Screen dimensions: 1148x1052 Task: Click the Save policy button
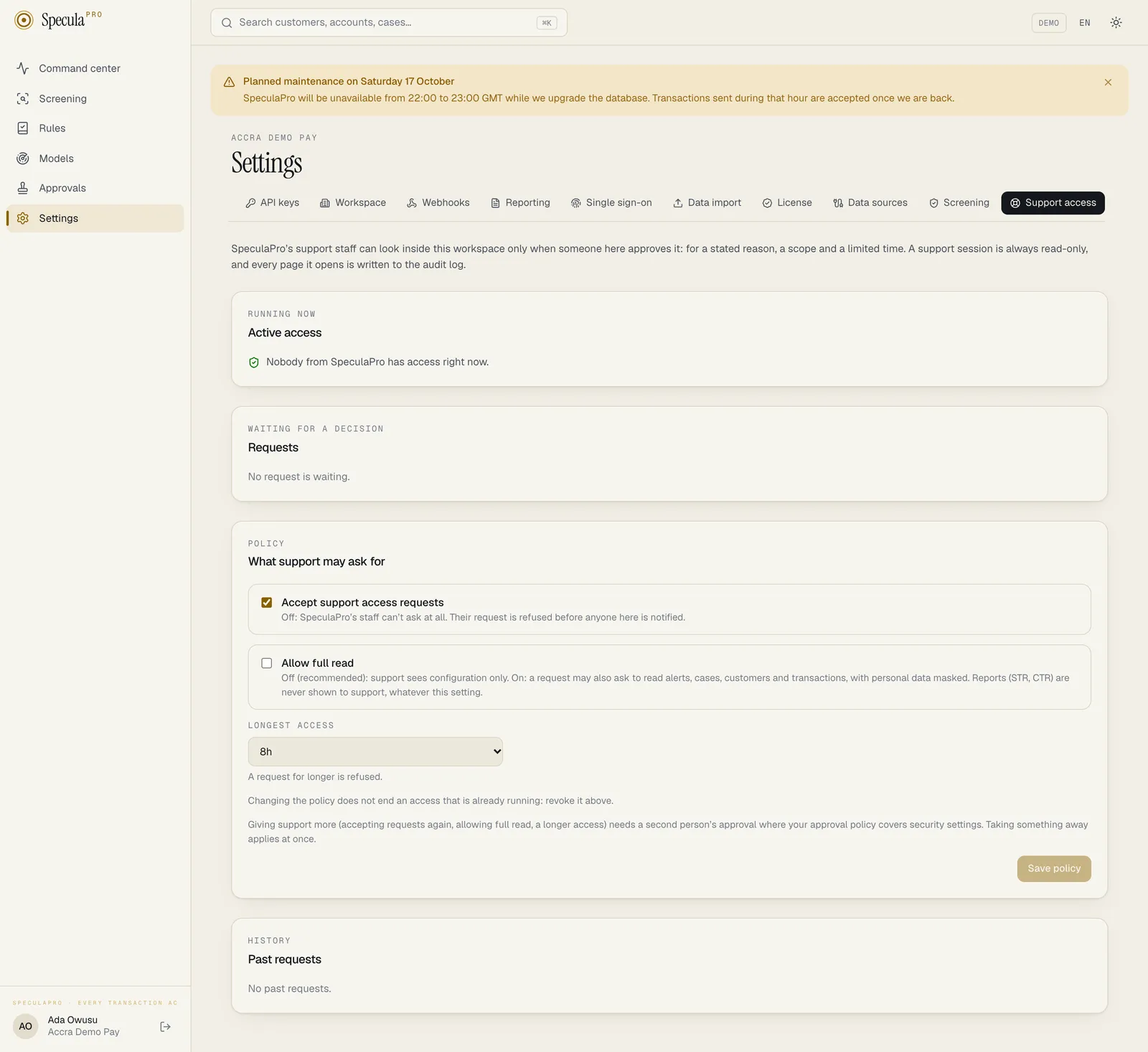click(1054, 869)
